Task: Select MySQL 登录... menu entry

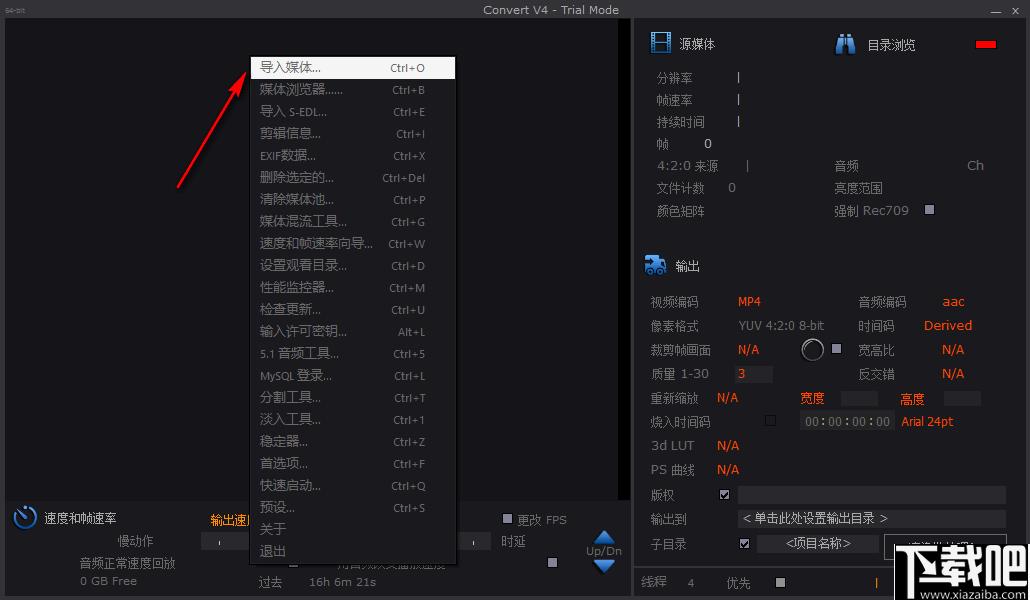Action: (x=353, y=375)
